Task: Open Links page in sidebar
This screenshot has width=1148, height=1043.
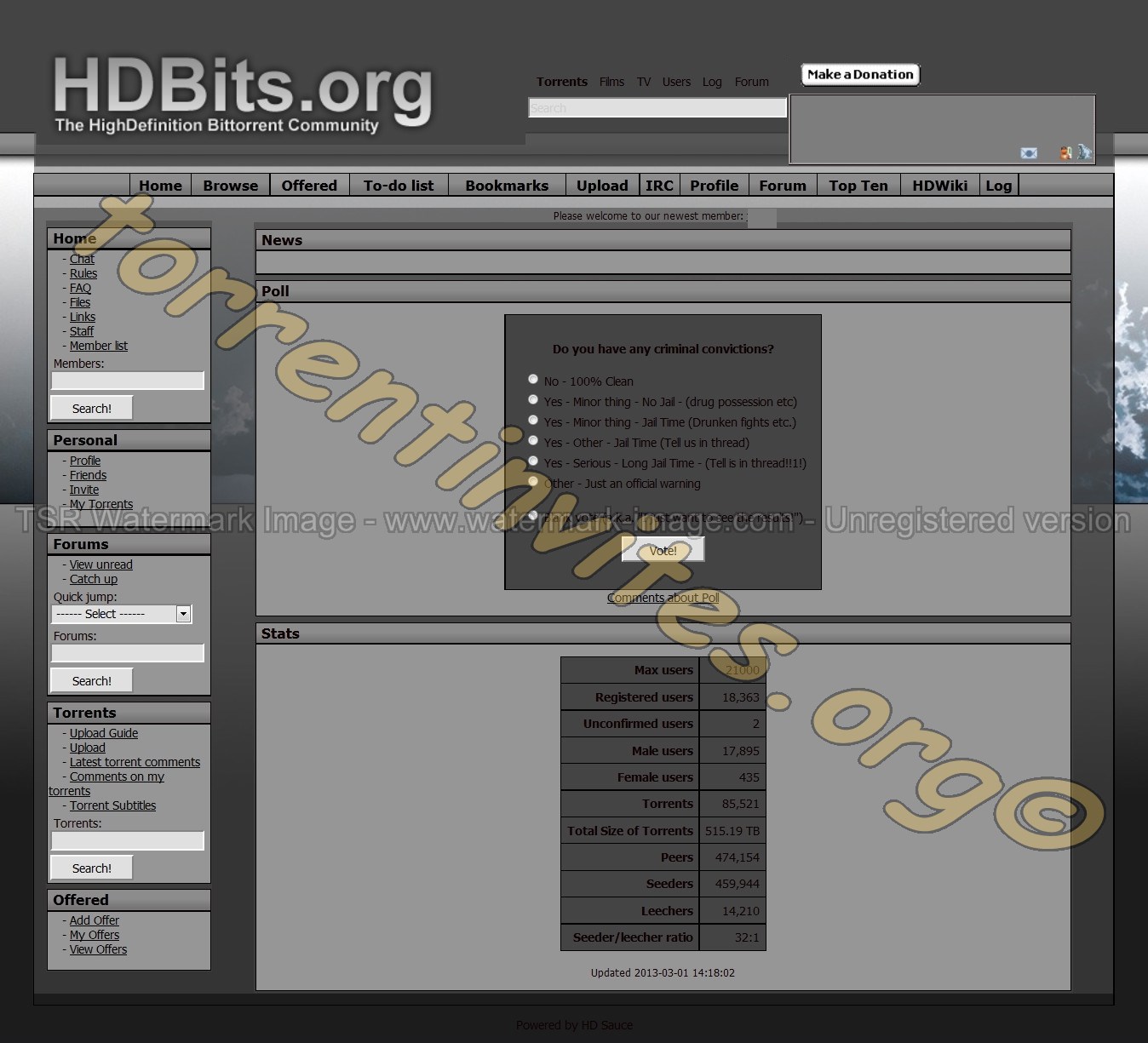Action: 83,317
